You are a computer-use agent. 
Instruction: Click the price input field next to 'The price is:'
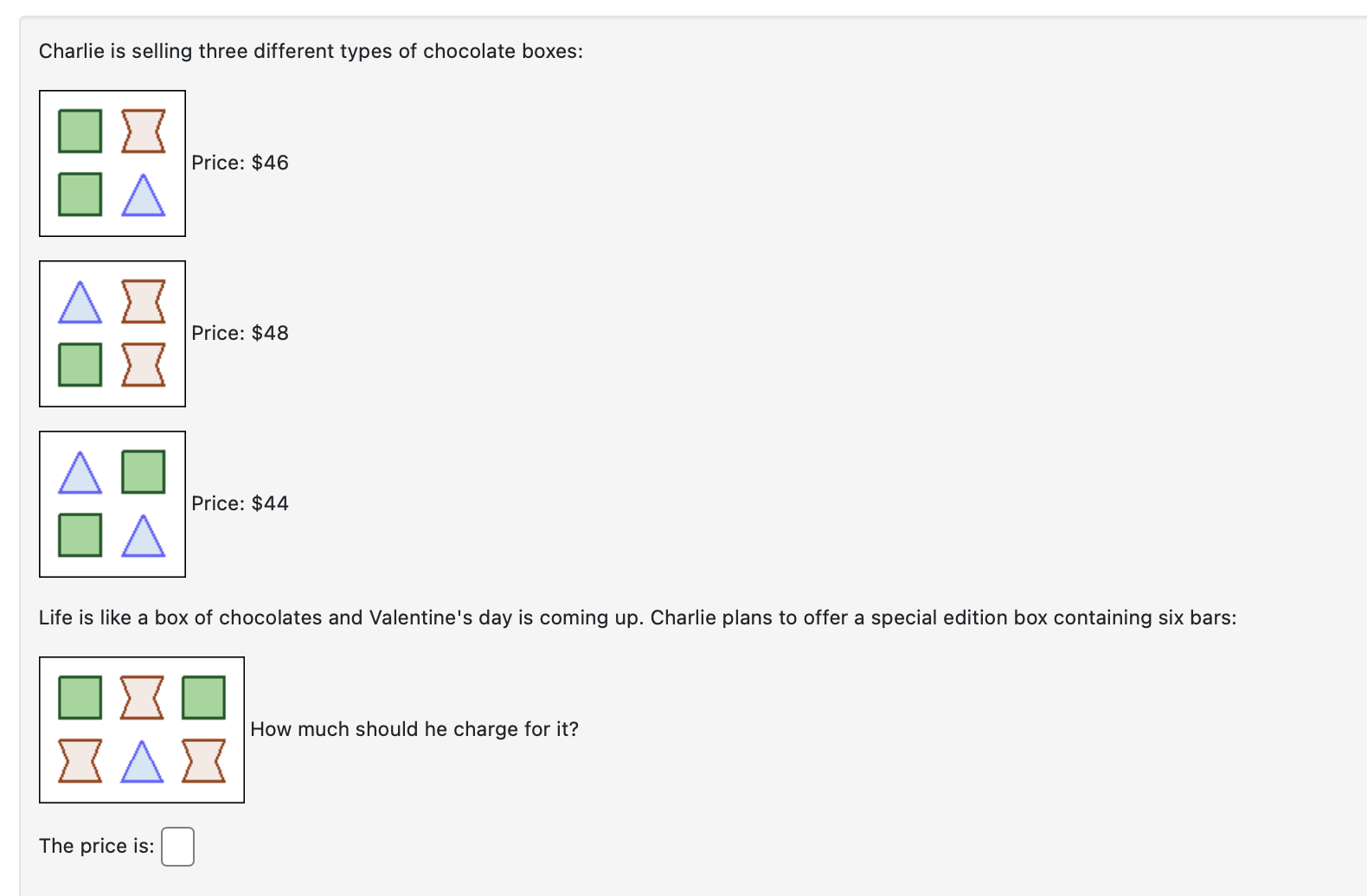pos(177,846)
